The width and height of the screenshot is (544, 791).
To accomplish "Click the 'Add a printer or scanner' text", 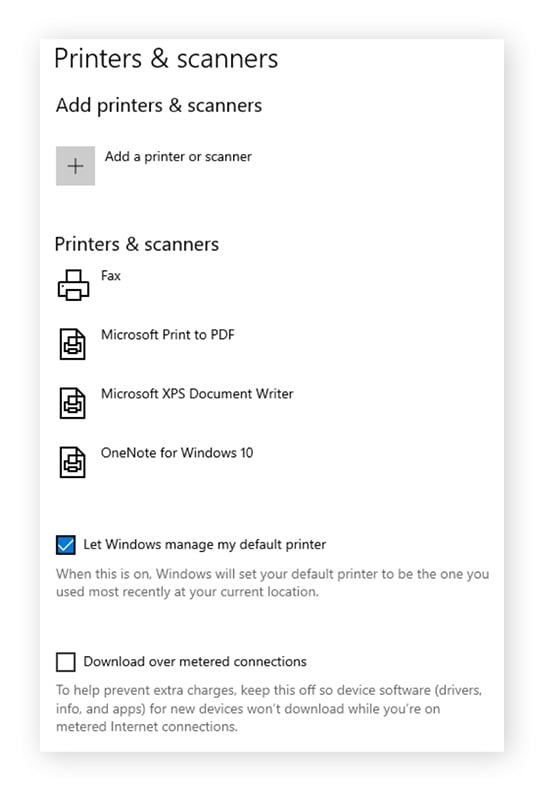I will pyautogui.click(x=178, y=157).
